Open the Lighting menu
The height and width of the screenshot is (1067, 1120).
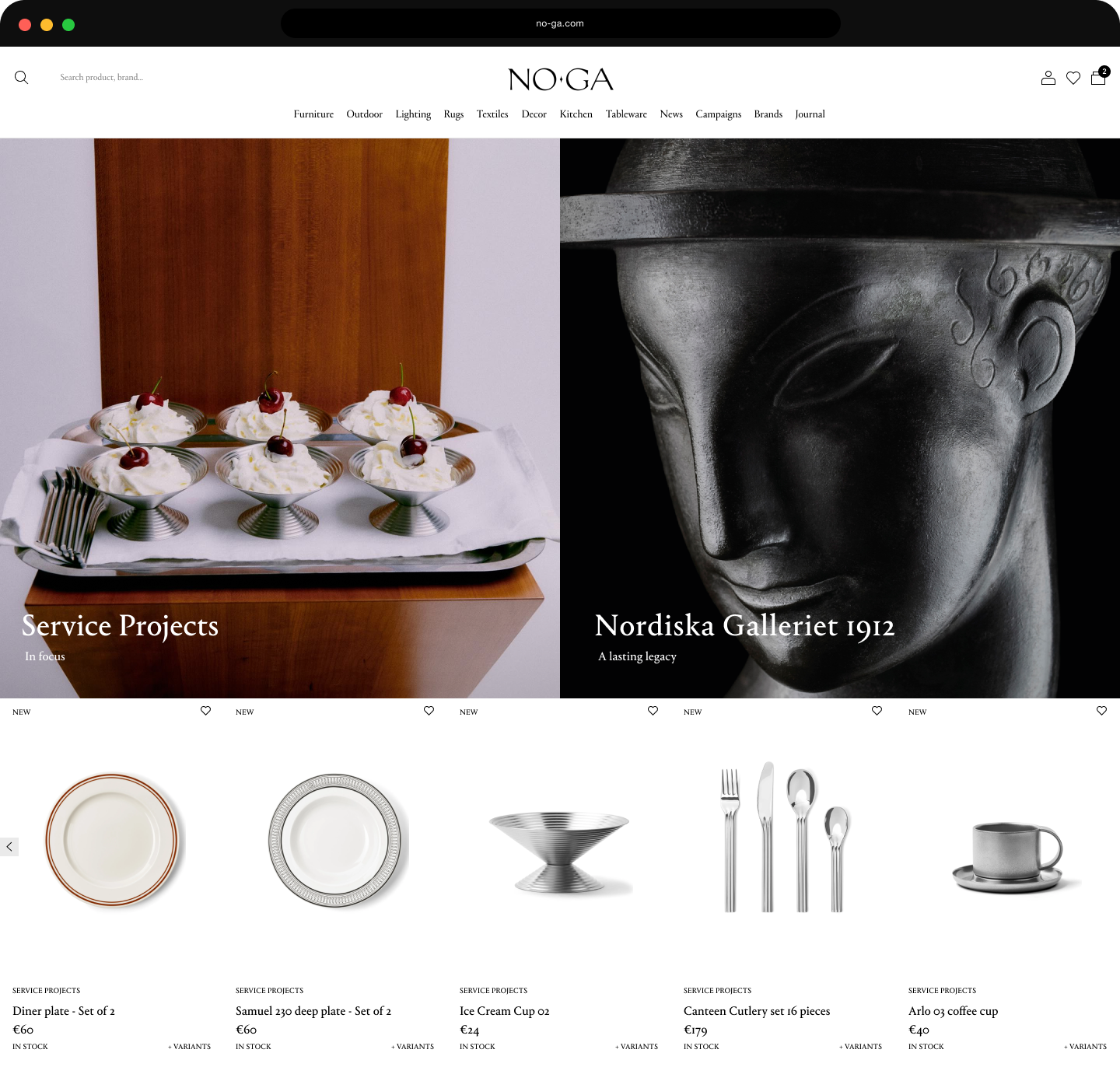[413, 114]
